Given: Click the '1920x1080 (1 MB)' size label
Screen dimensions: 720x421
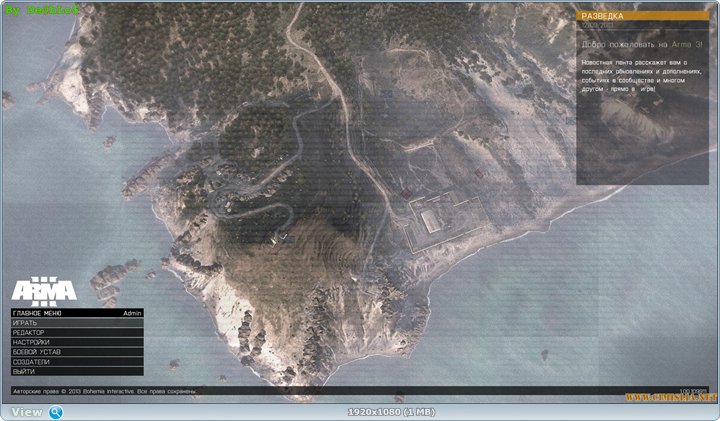Looking at the screenshot, I should click(391, 412).
